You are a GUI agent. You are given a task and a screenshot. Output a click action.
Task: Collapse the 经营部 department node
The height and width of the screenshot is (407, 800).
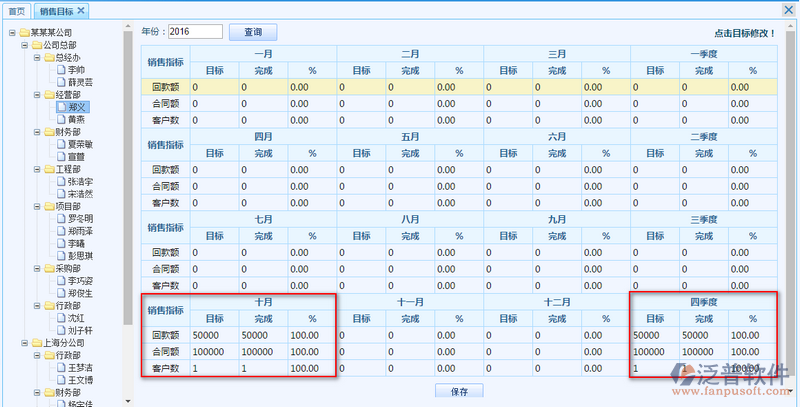pyautogui.click(x=35, y=94)
